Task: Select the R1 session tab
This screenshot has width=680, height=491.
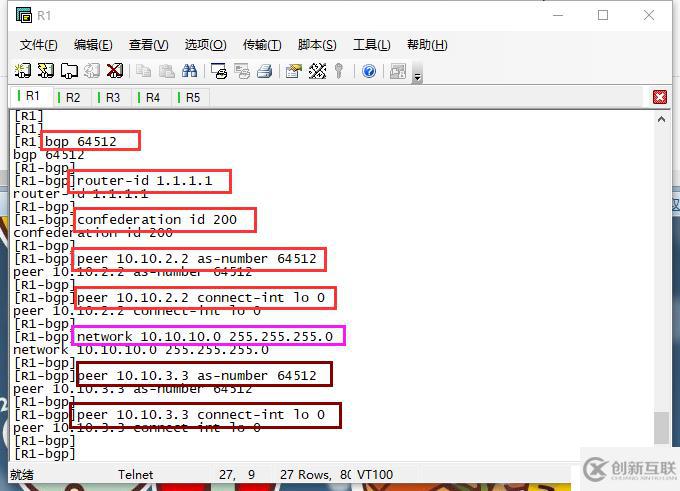Action: click(31, 96)
